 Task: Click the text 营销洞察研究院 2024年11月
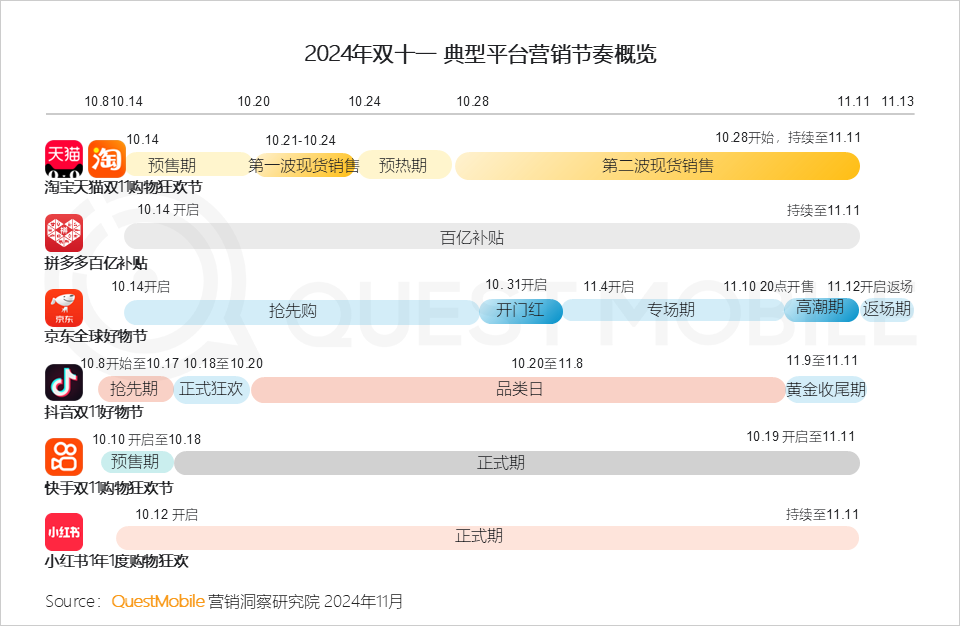point(306,601)
